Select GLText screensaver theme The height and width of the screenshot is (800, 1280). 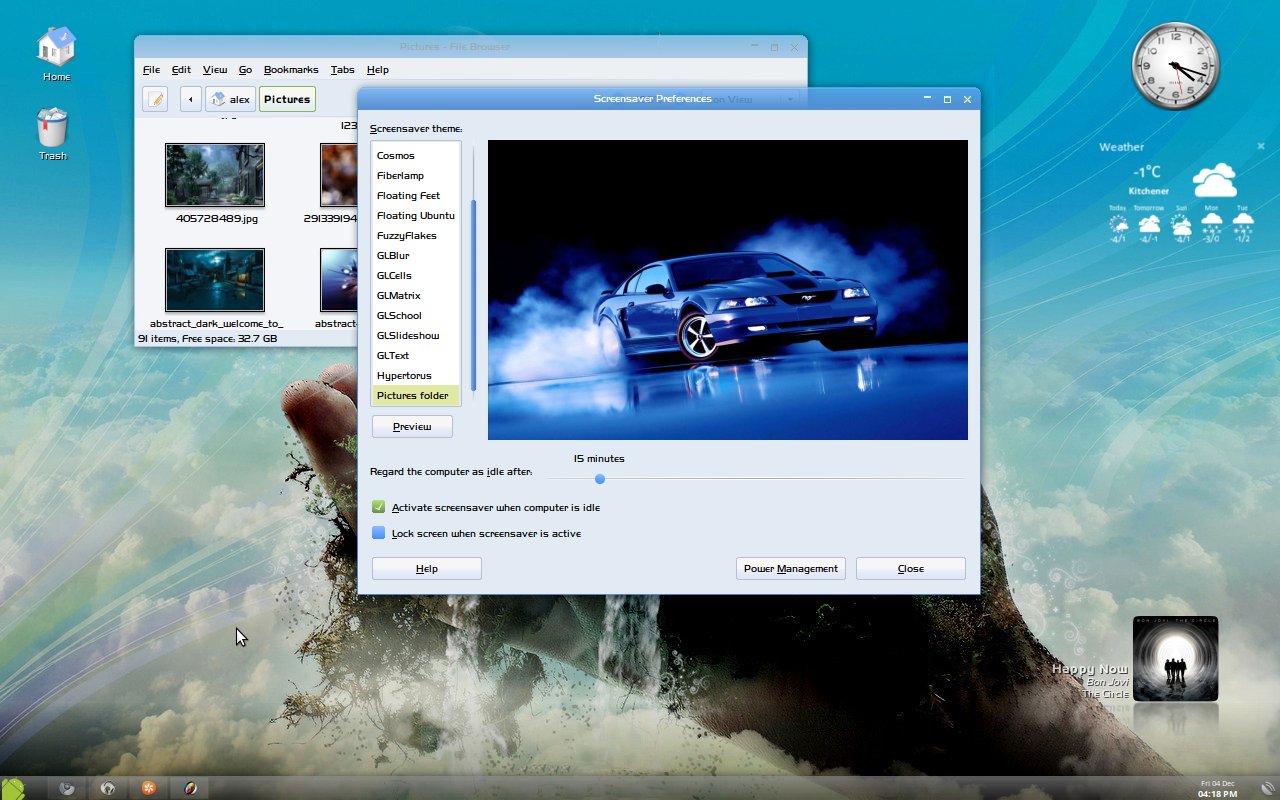point(416,356)
